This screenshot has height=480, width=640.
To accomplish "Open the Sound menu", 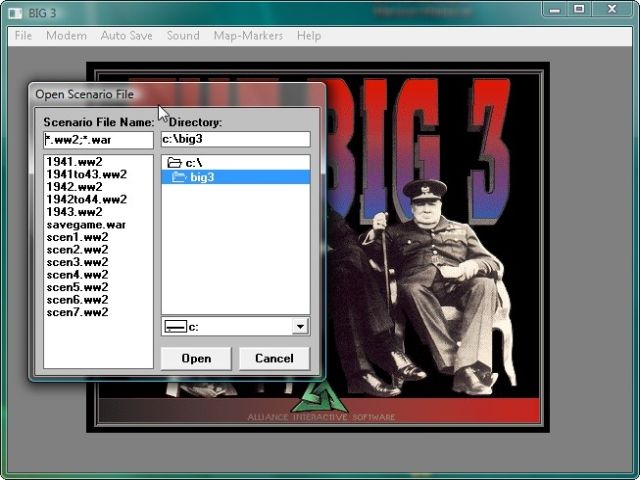I will tap(183, 35).
